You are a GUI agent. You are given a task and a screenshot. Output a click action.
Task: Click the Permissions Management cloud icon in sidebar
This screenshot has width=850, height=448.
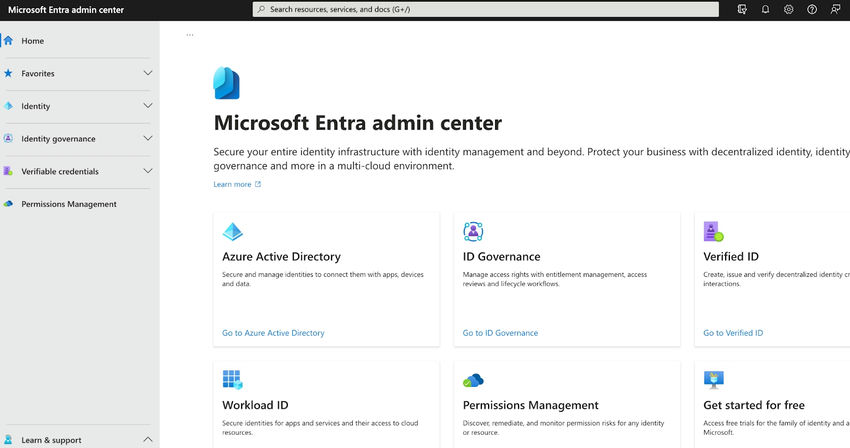click(8, 204)
